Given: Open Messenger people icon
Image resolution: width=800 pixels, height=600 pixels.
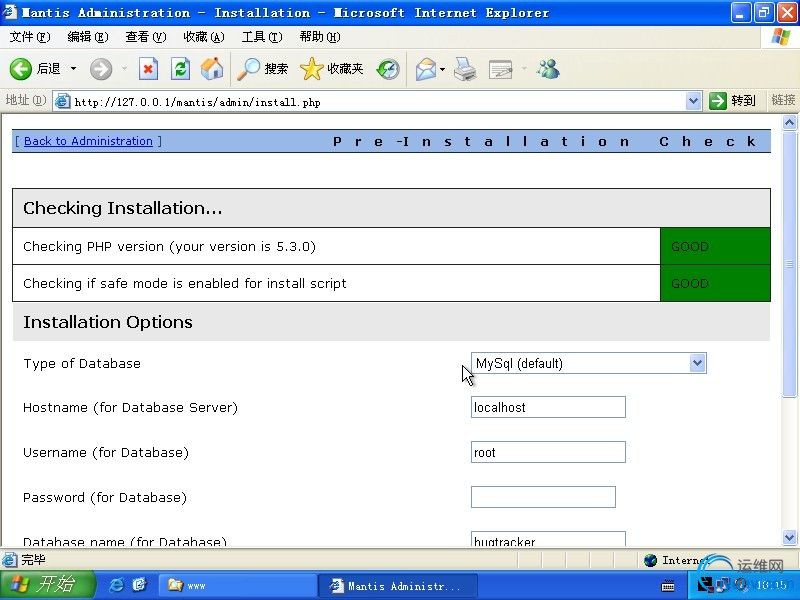Looking at the screenshot, I should tap(548, 69).
